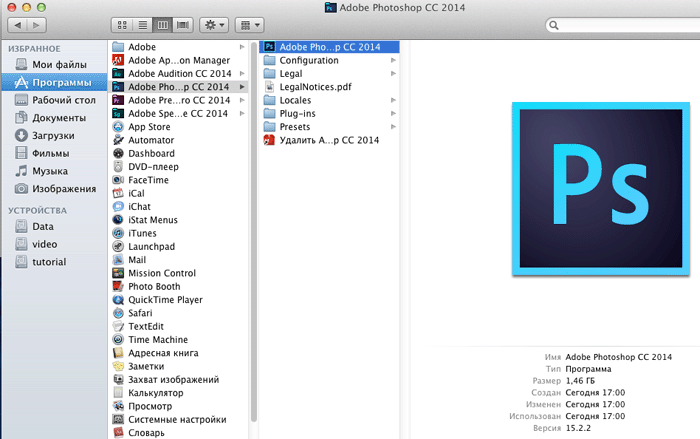700x439 pixels.
Task: Expand the Presets folder arrow
Action: point(393,127)
